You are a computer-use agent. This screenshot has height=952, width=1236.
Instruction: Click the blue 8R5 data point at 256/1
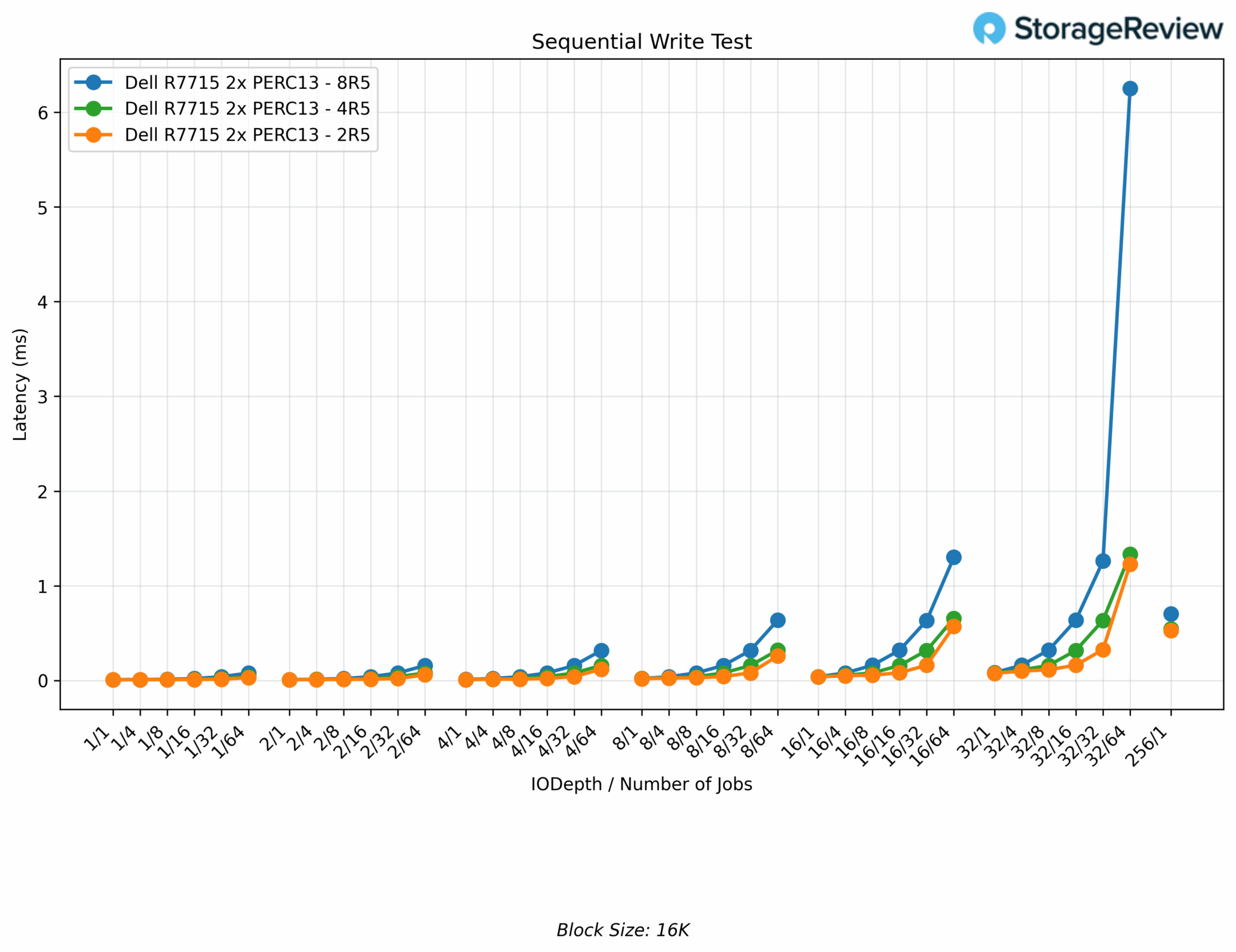pos(1171,614)
